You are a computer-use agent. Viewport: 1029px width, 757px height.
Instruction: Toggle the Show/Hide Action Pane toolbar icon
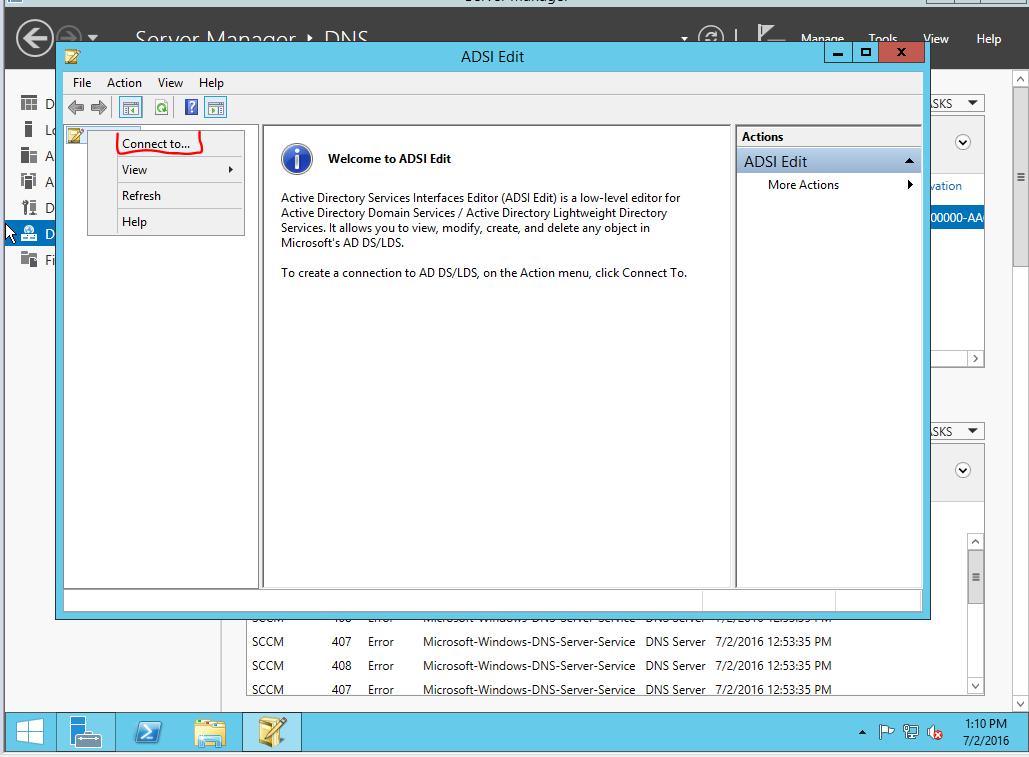coord(215,107)
